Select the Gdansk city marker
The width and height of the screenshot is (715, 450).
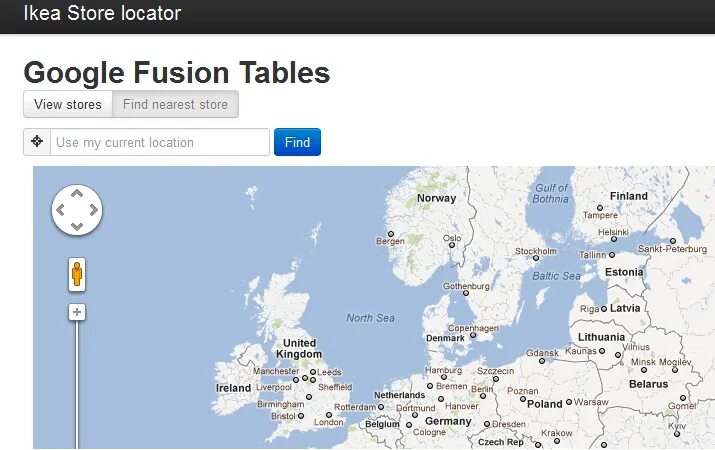click(x=542, y=361)
